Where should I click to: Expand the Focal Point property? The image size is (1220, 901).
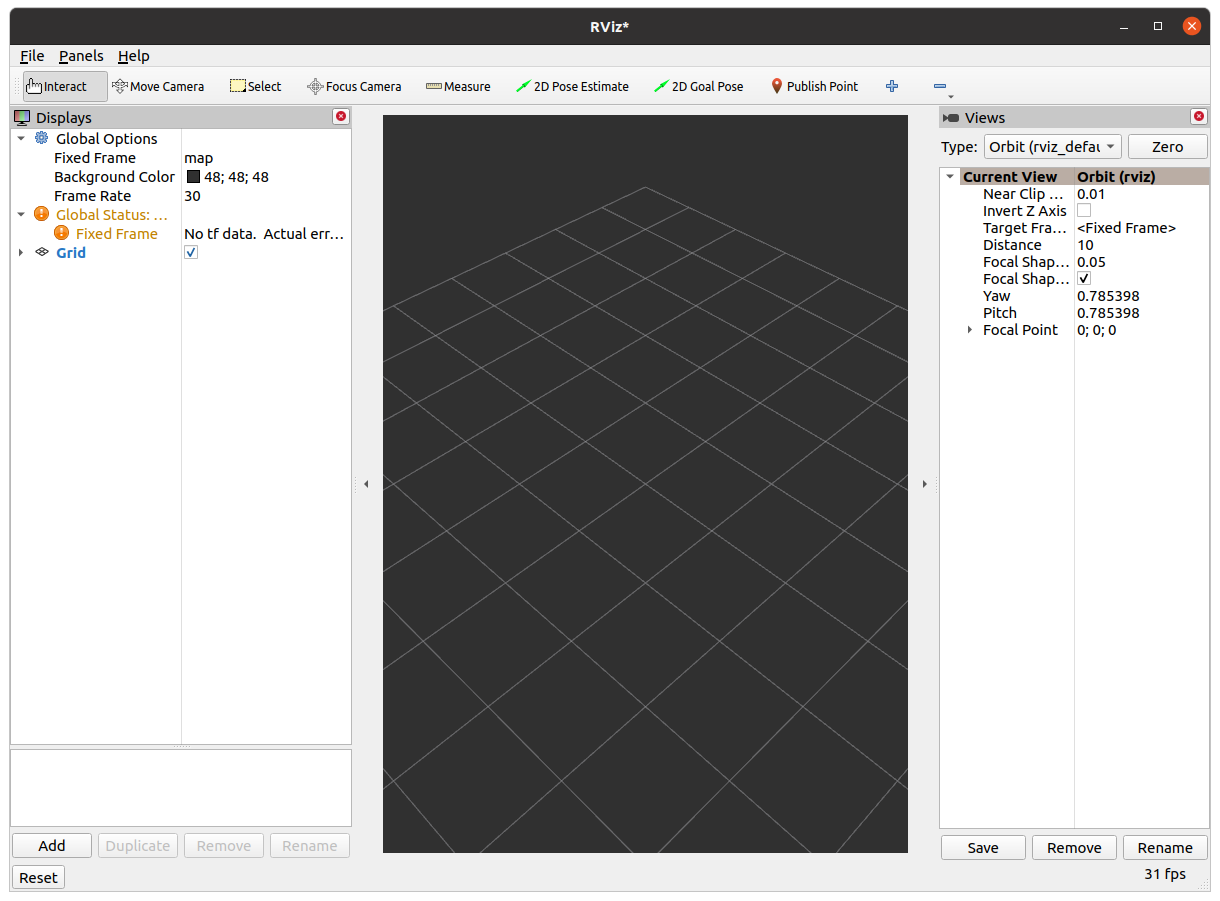tap(969, 330)
